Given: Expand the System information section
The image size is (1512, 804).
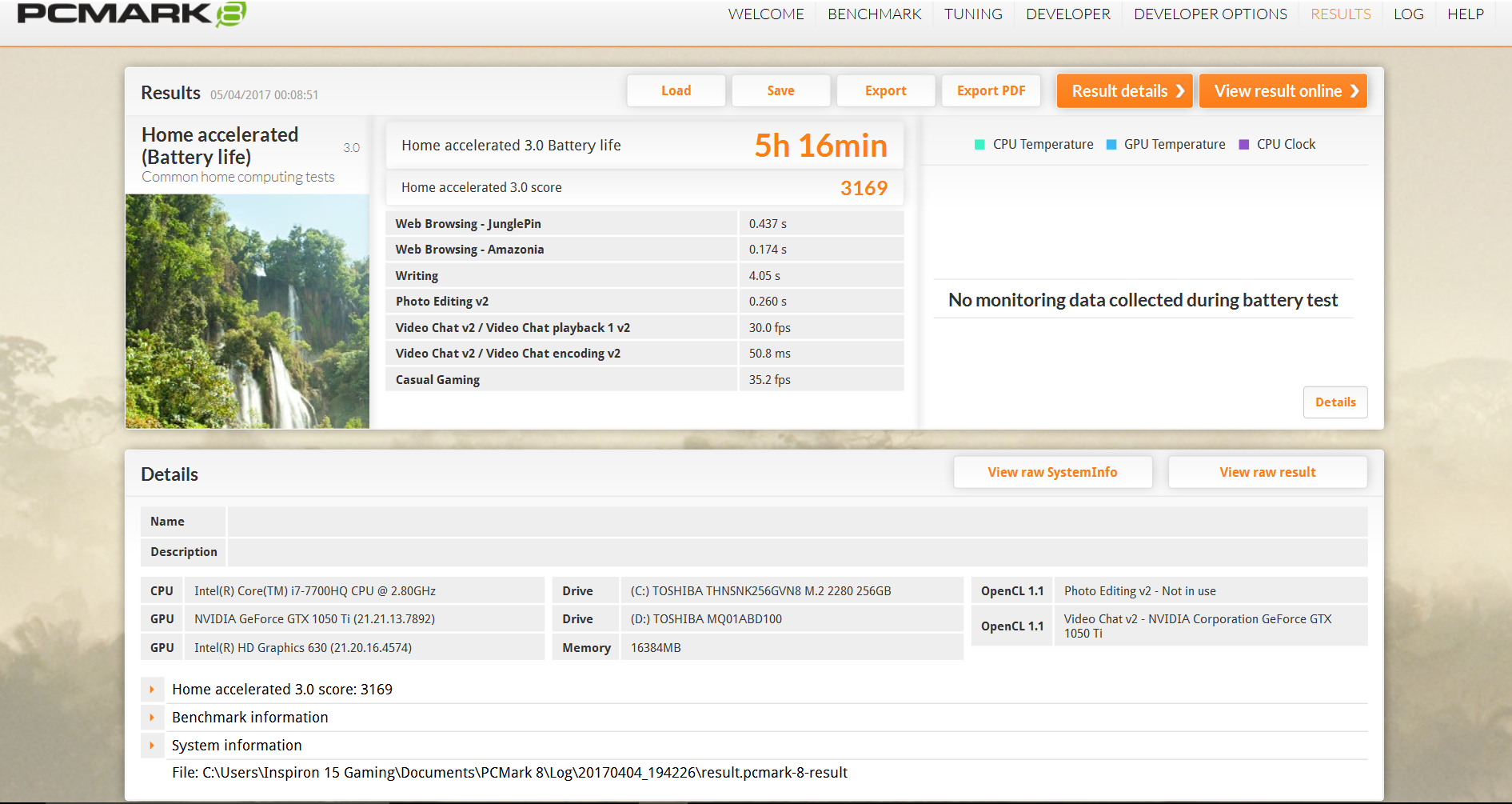Looking at the screenshot, I should point(152,746).
